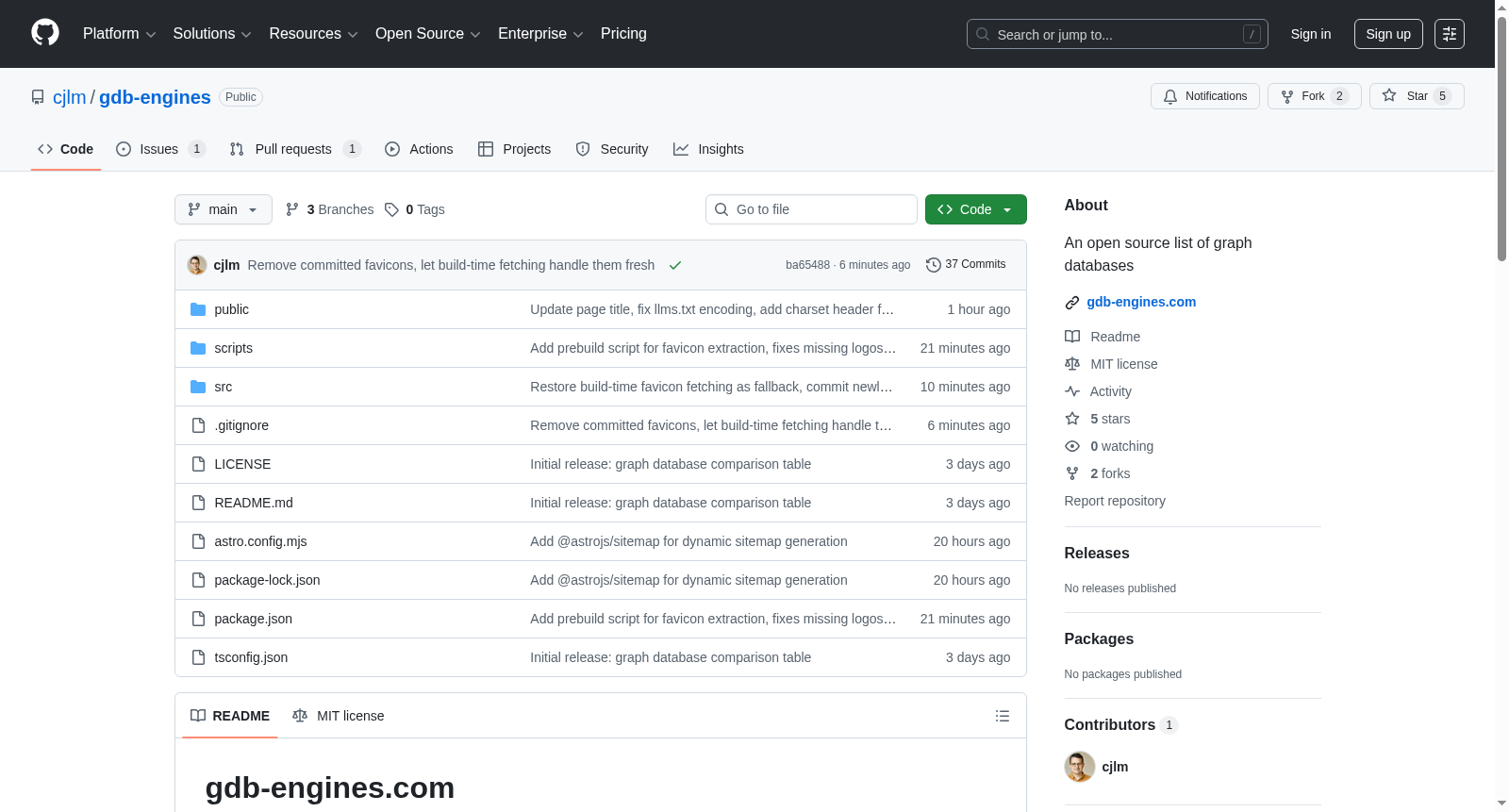Screen dimensions: 1509x812
Task: Open the main branch selector dropdown
Action: tap(223, 209)
